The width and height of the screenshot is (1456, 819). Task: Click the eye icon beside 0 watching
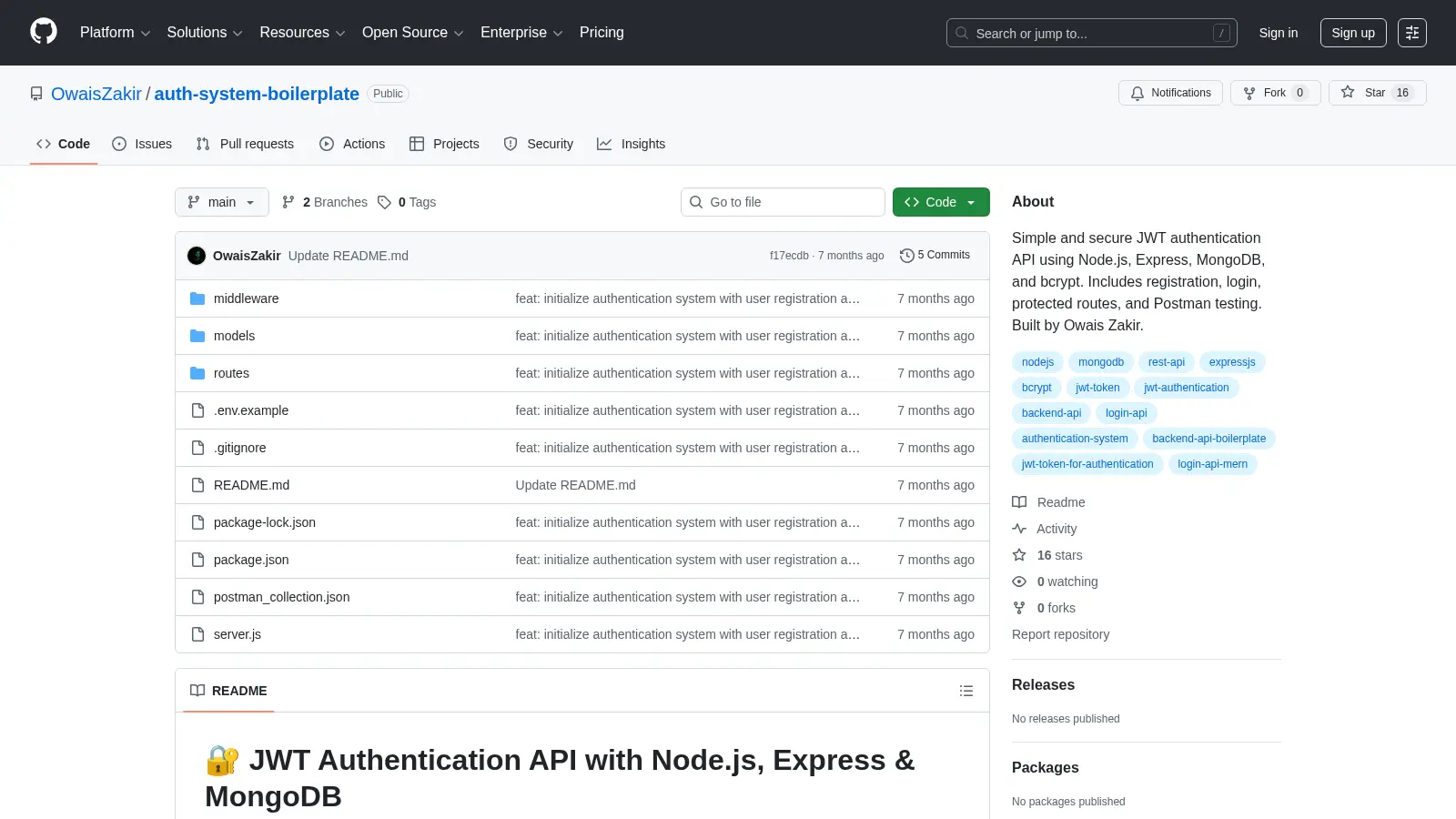[x=1019, y=581]
